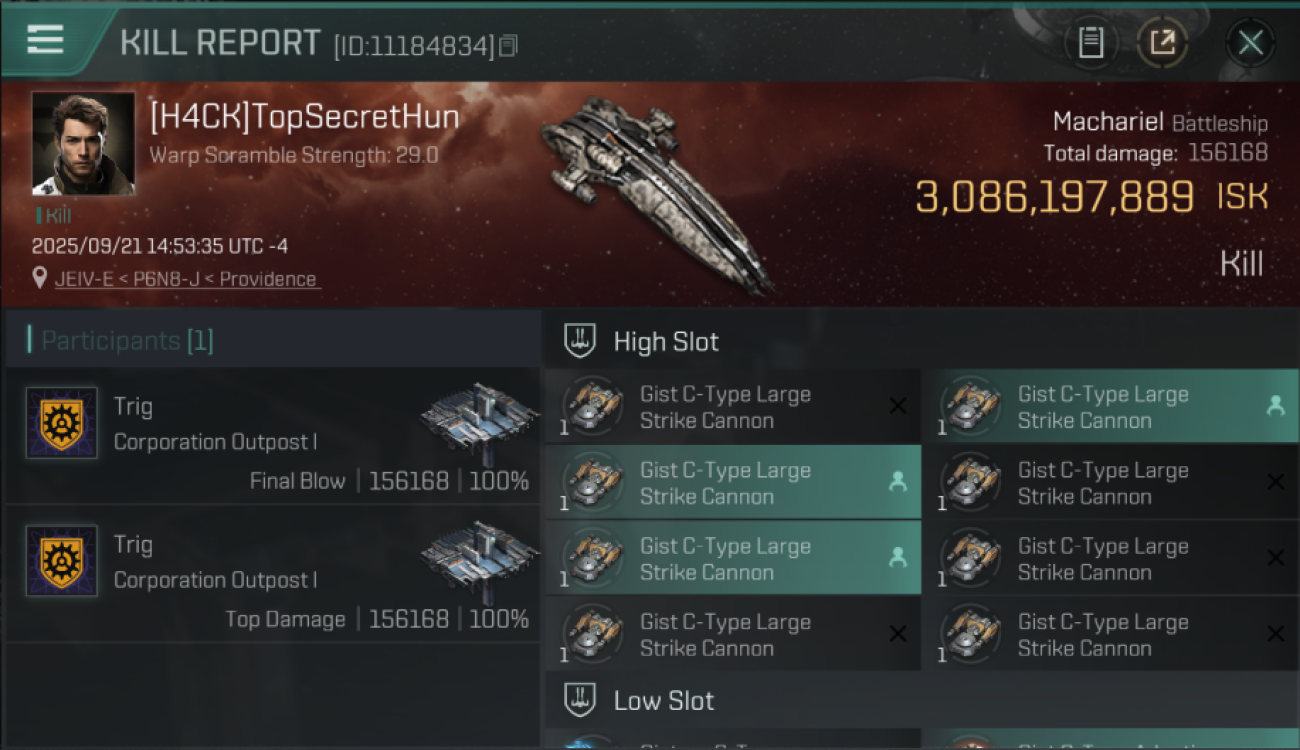1300x750 pixels.
Task: Close the Kill Report window
Action: [x=1250, y=42]
